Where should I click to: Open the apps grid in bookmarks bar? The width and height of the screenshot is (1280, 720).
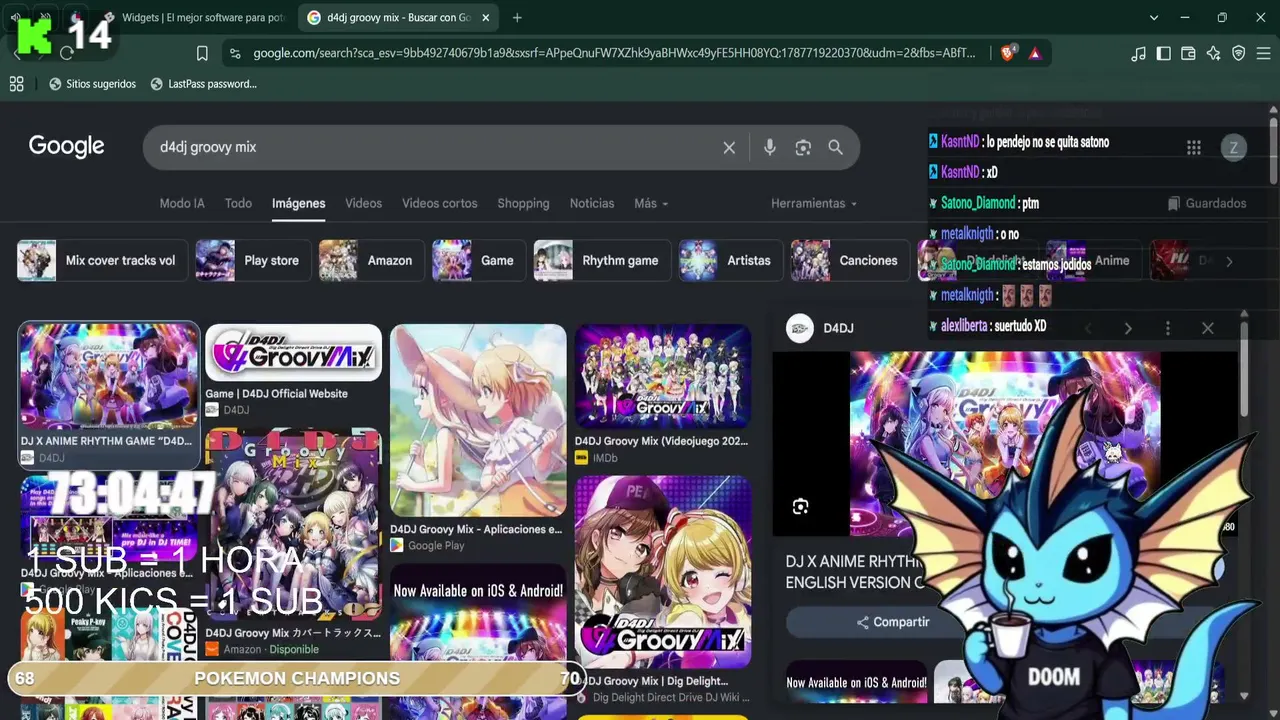pyautogui.click(x=17, y=84)
